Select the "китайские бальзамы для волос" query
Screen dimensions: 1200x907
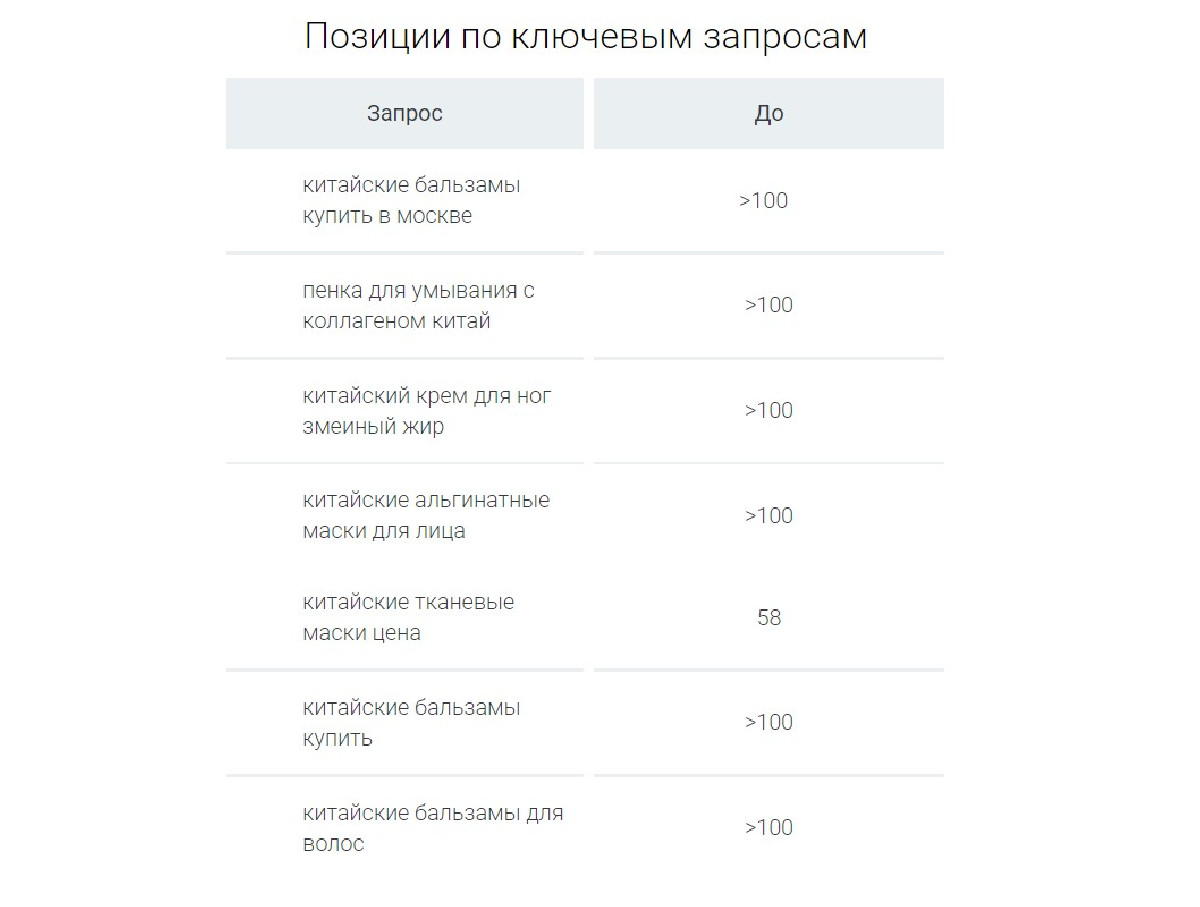(x=433, y=828)
